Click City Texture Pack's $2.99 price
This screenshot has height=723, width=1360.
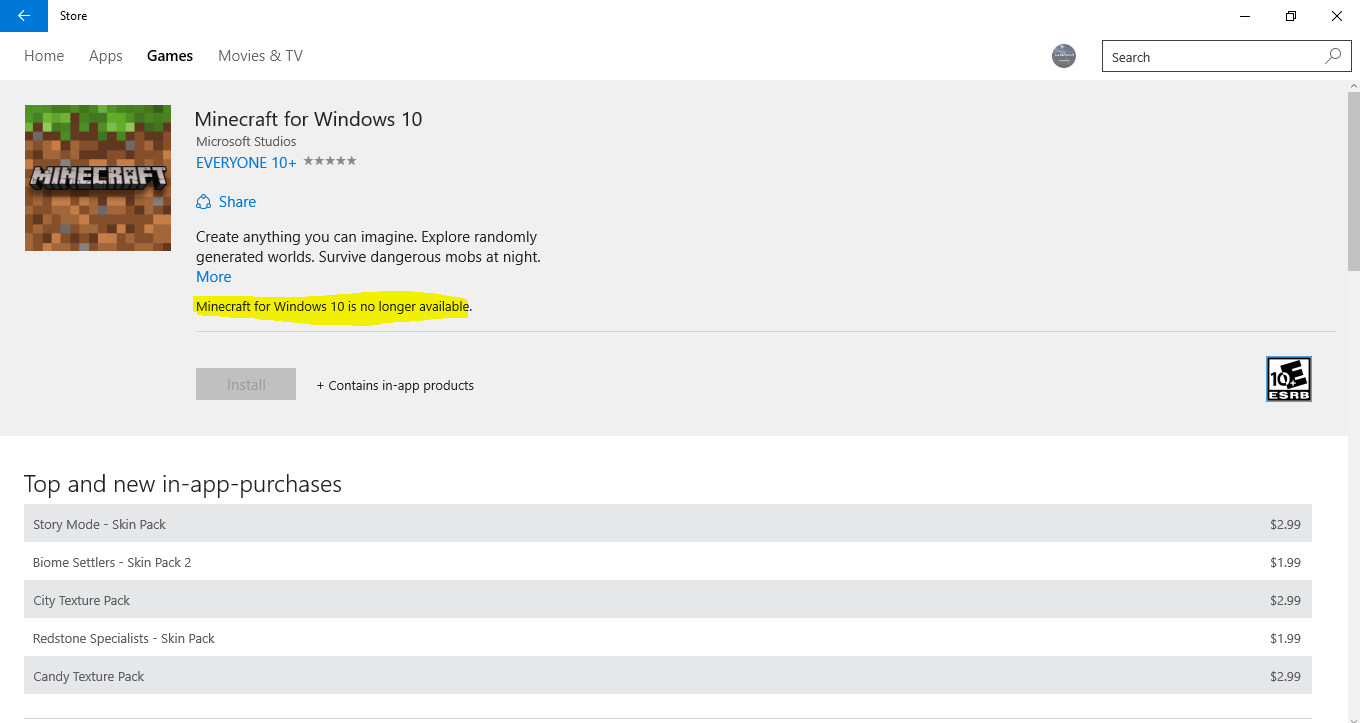click(1285, 600)
